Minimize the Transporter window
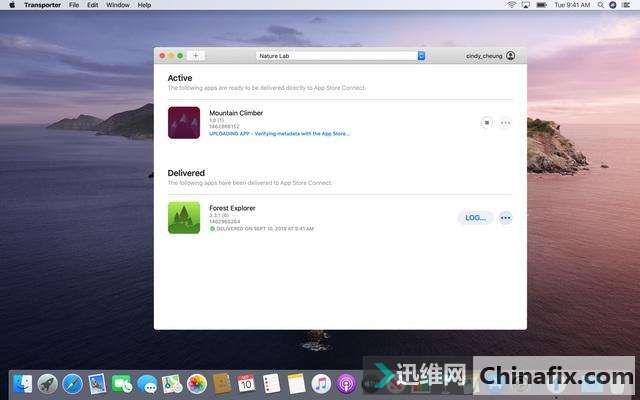Image resolution: width=640 pixels, height=400 pixels. 171,56
